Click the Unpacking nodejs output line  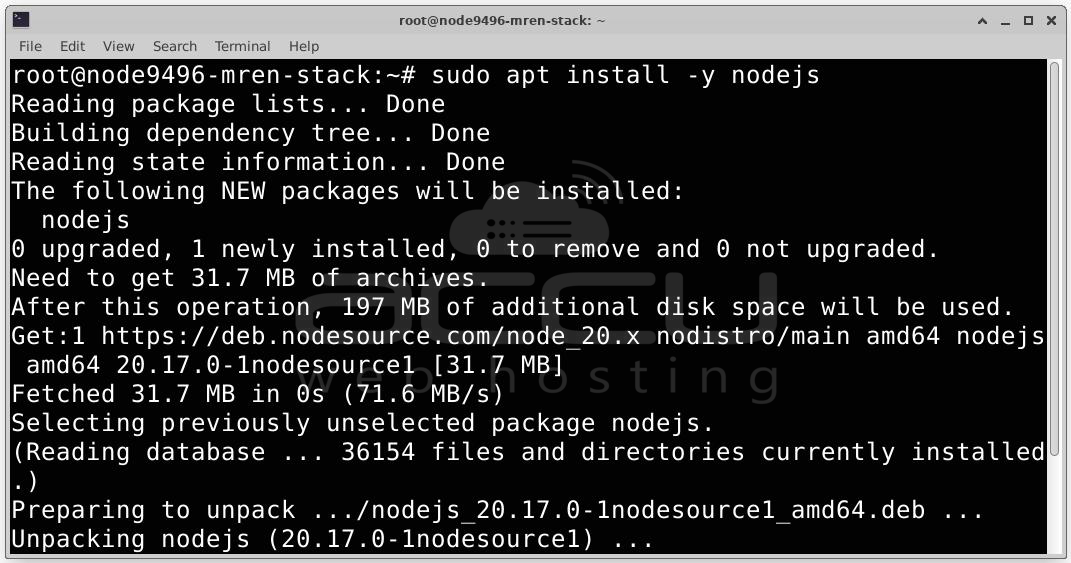pos(333,539)
